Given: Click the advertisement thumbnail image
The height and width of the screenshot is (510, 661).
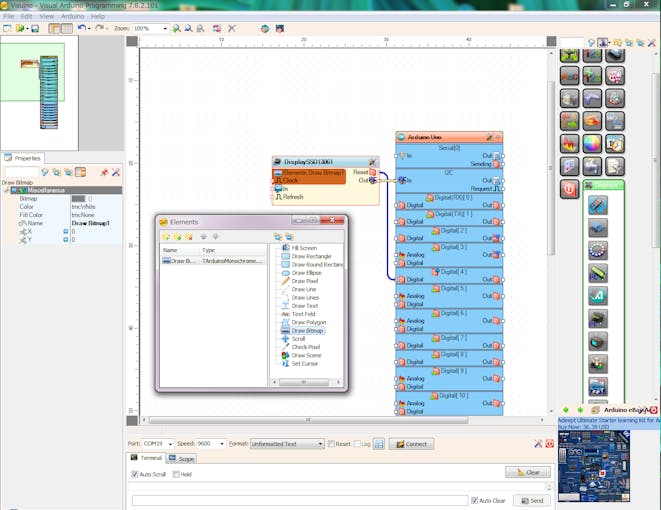Looking at the screenshot, I should click(594, 466).
